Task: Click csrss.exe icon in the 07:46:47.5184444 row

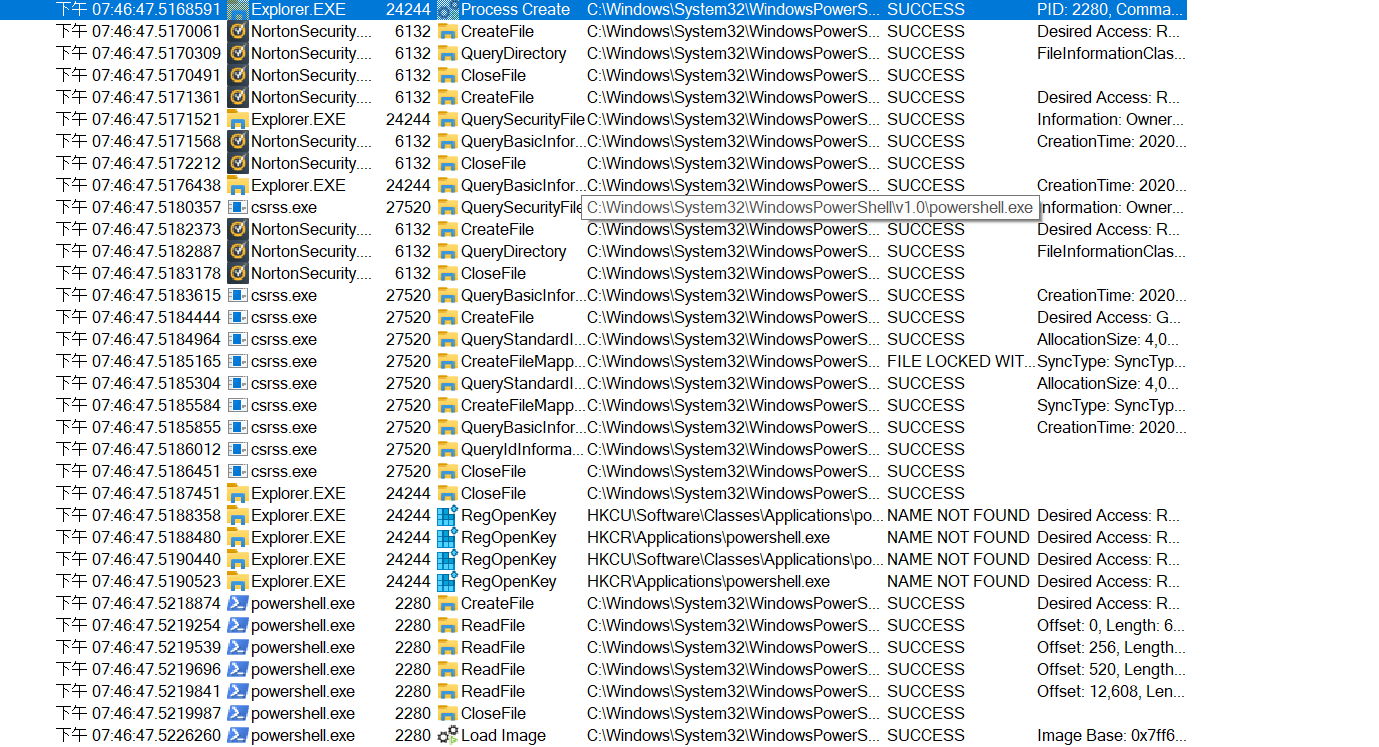Action: click(x=238, y=318)
